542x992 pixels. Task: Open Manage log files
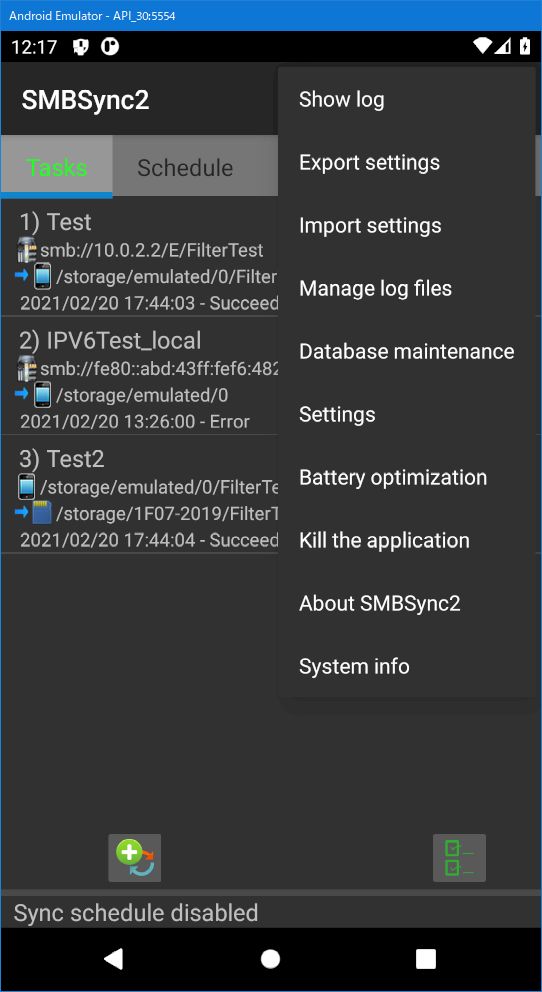(x=407, y=288)
